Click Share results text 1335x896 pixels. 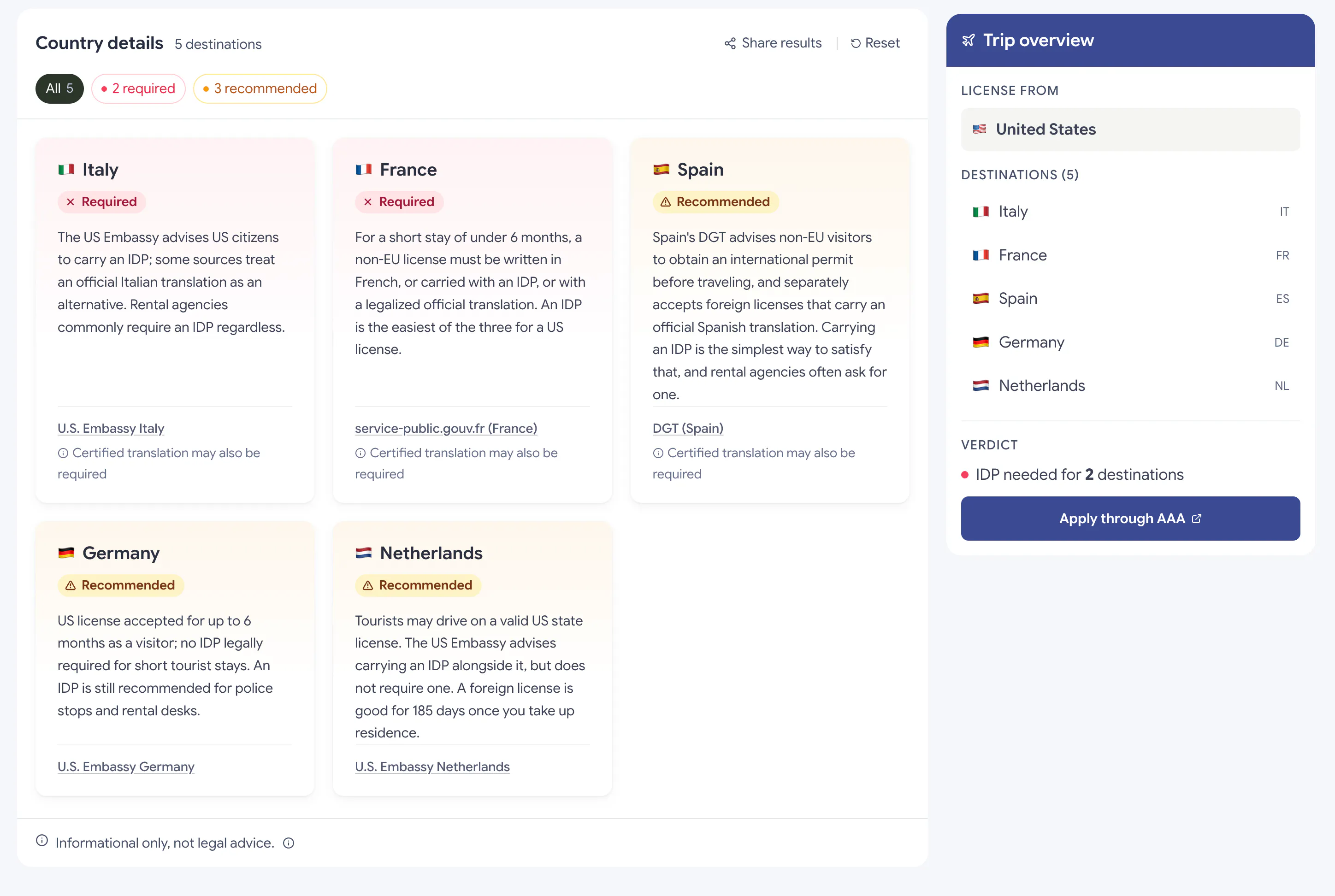tap(781, 43)
